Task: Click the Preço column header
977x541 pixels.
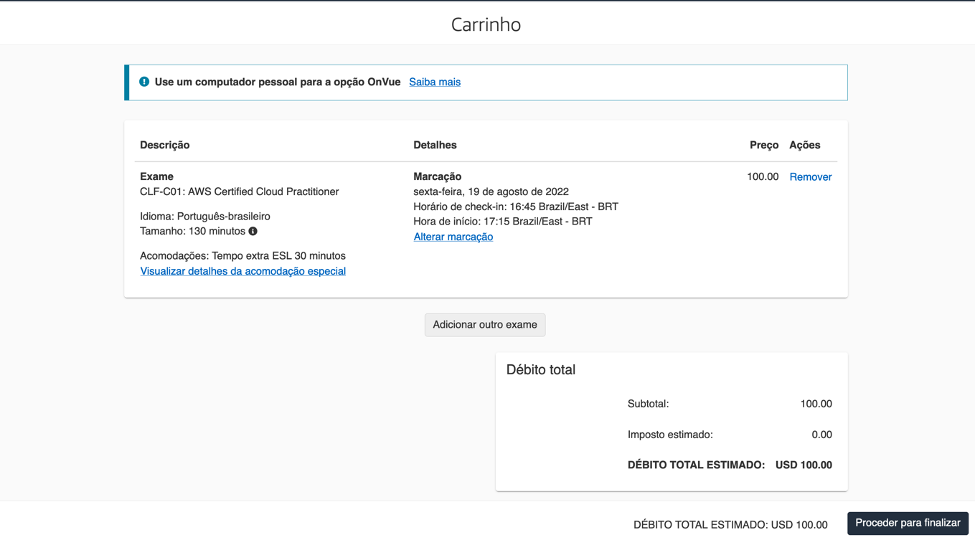Action: [x=764, y=145]
